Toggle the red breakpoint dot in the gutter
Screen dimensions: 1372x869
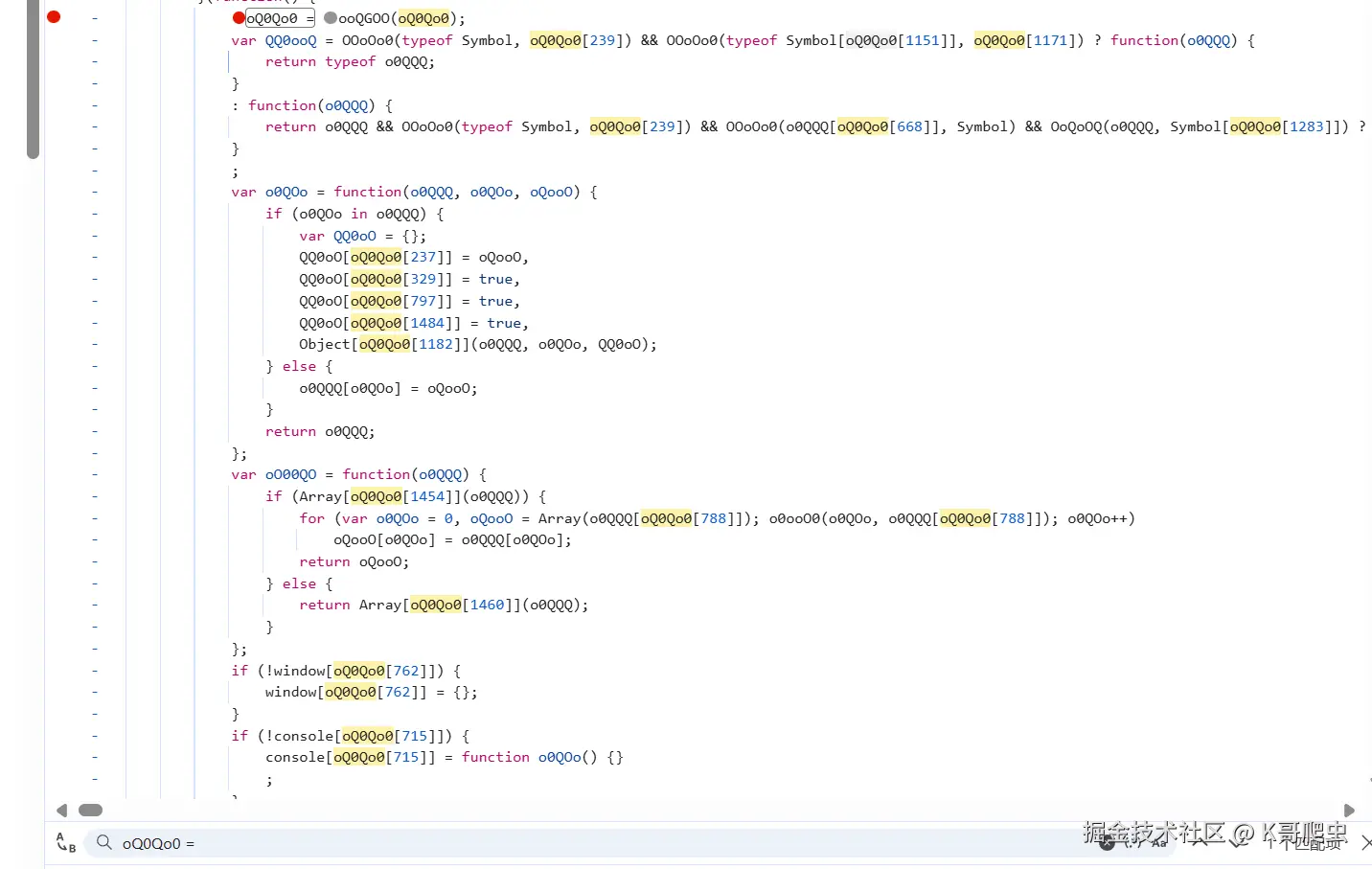(x=54, y=16)
